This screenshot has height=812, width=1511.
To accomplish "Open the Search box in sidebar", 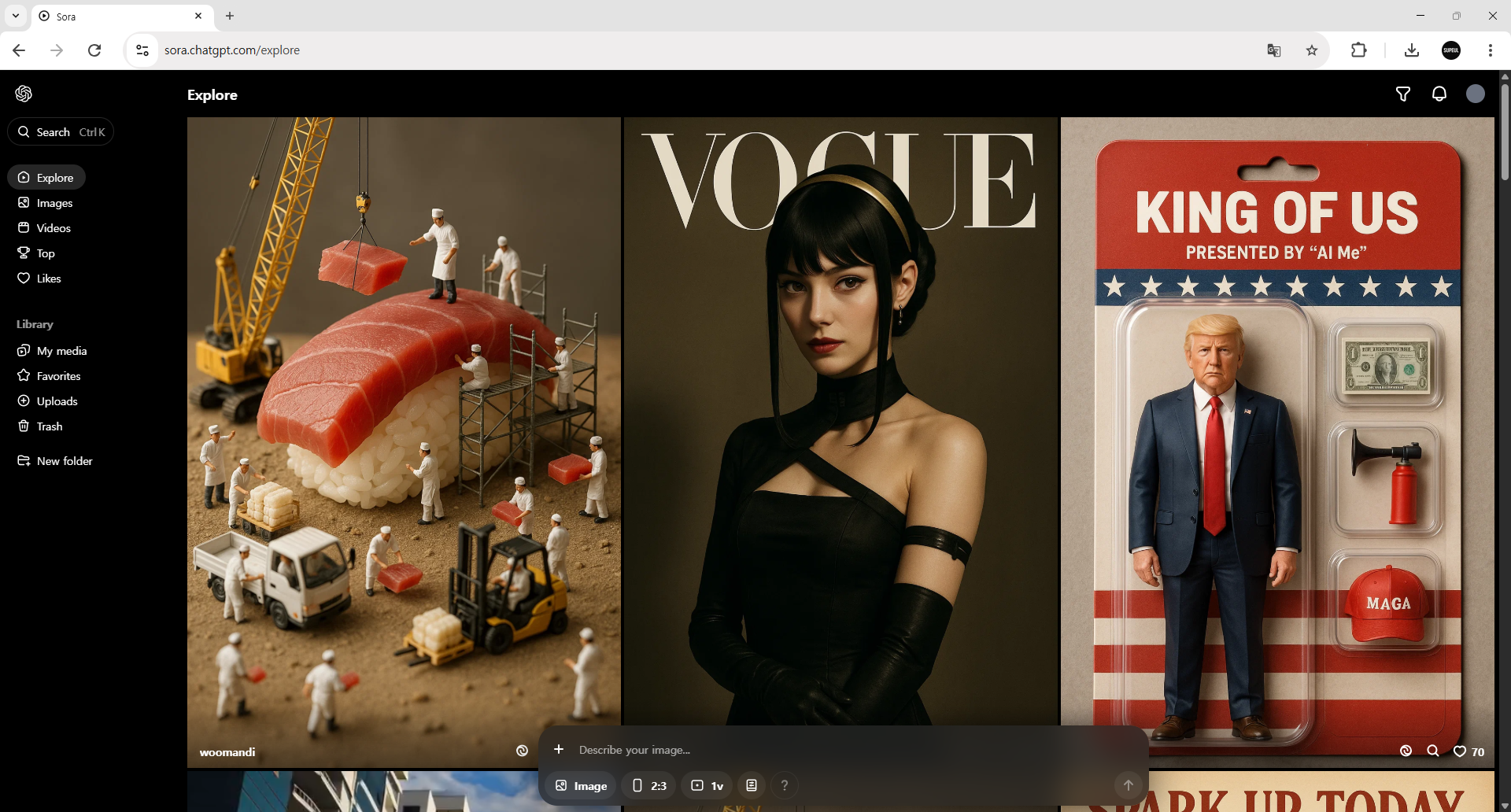I will pos(61,132).
